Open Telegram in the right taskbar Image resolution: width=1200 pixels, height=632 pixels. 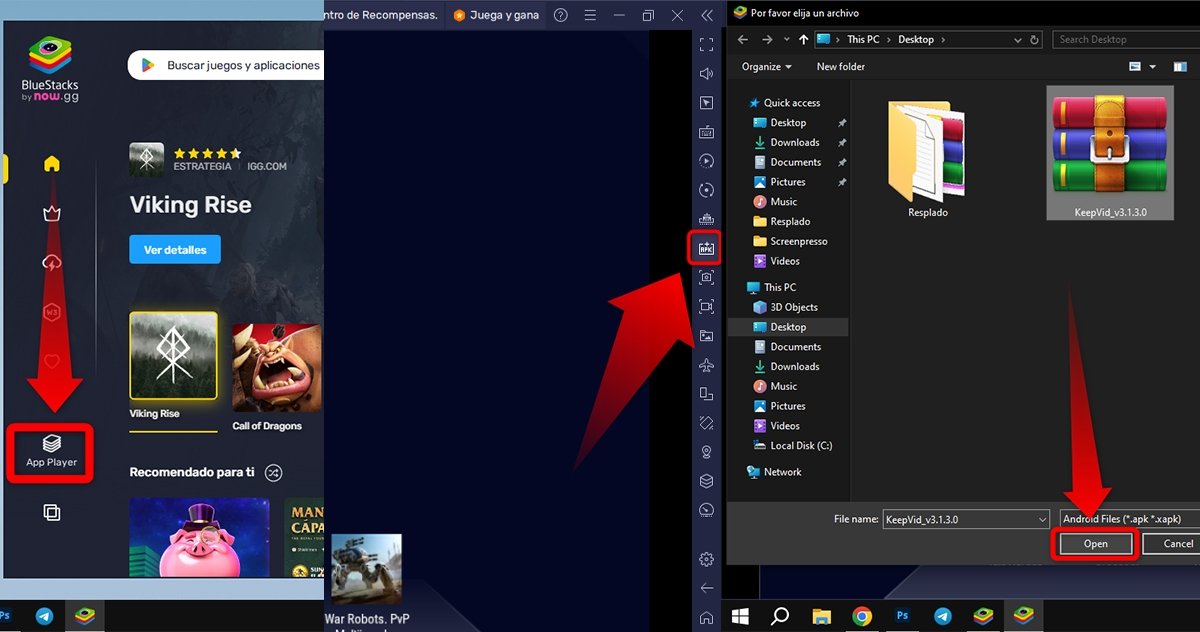pos(942,616)
